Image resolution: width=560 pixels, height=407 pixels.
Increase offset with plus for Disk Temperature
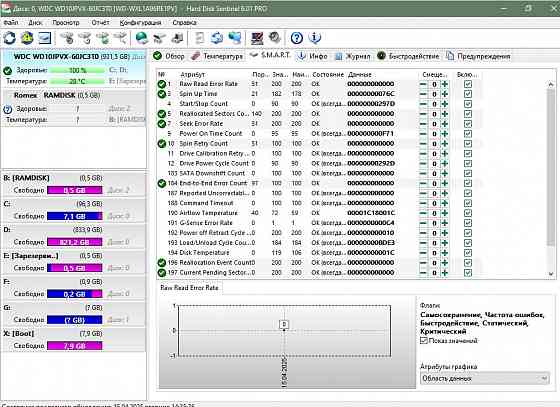pos(445,253)
